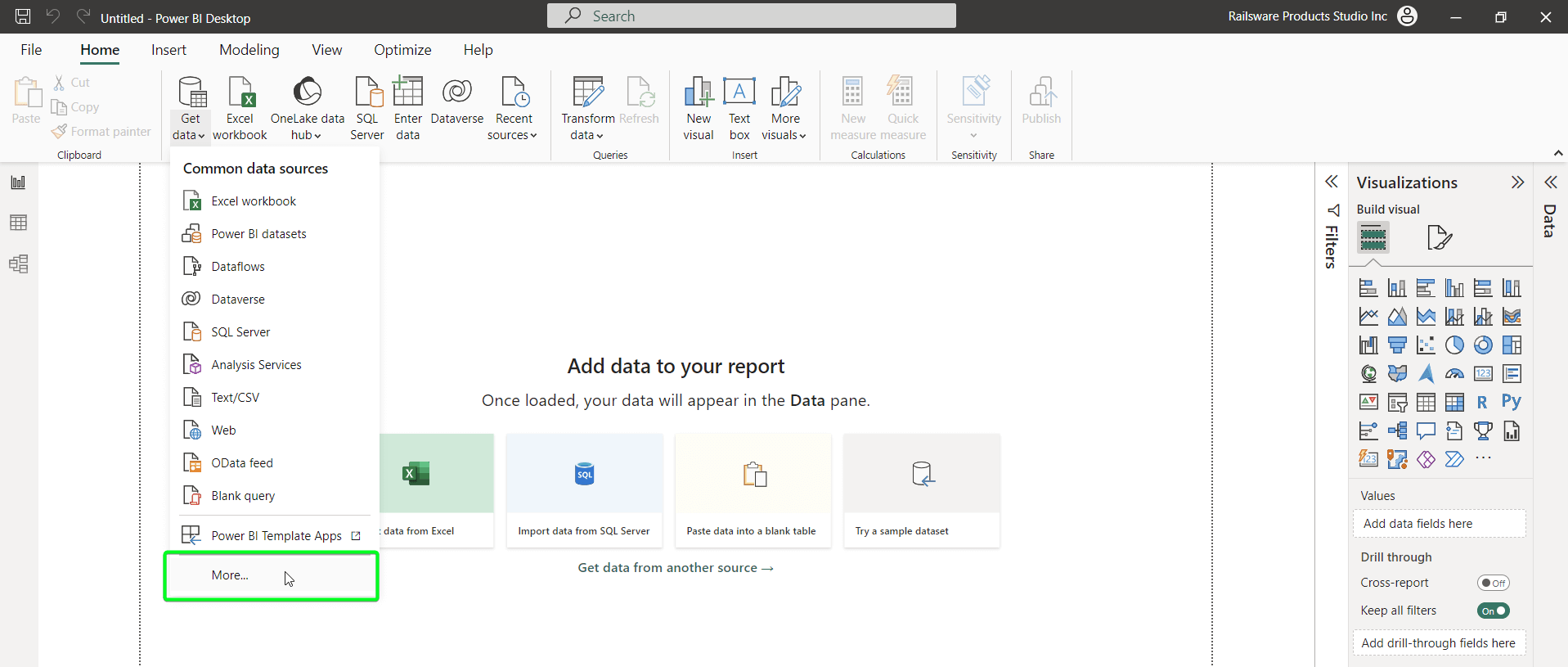Click Import data from SQL Server card
The image size is (1568, 667).
click(x=584, y=490)
